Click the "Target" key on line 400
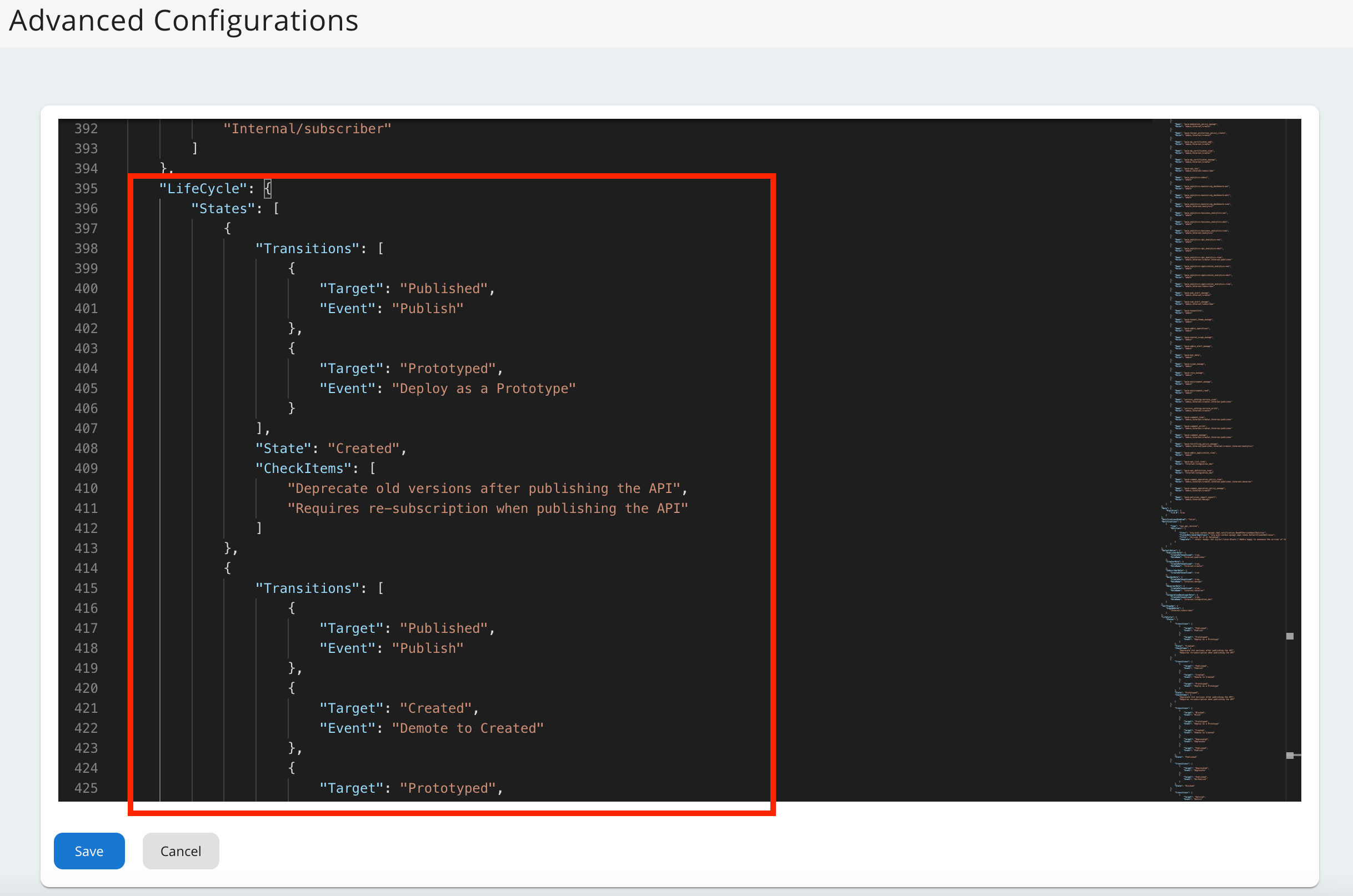 coord(352,289)
